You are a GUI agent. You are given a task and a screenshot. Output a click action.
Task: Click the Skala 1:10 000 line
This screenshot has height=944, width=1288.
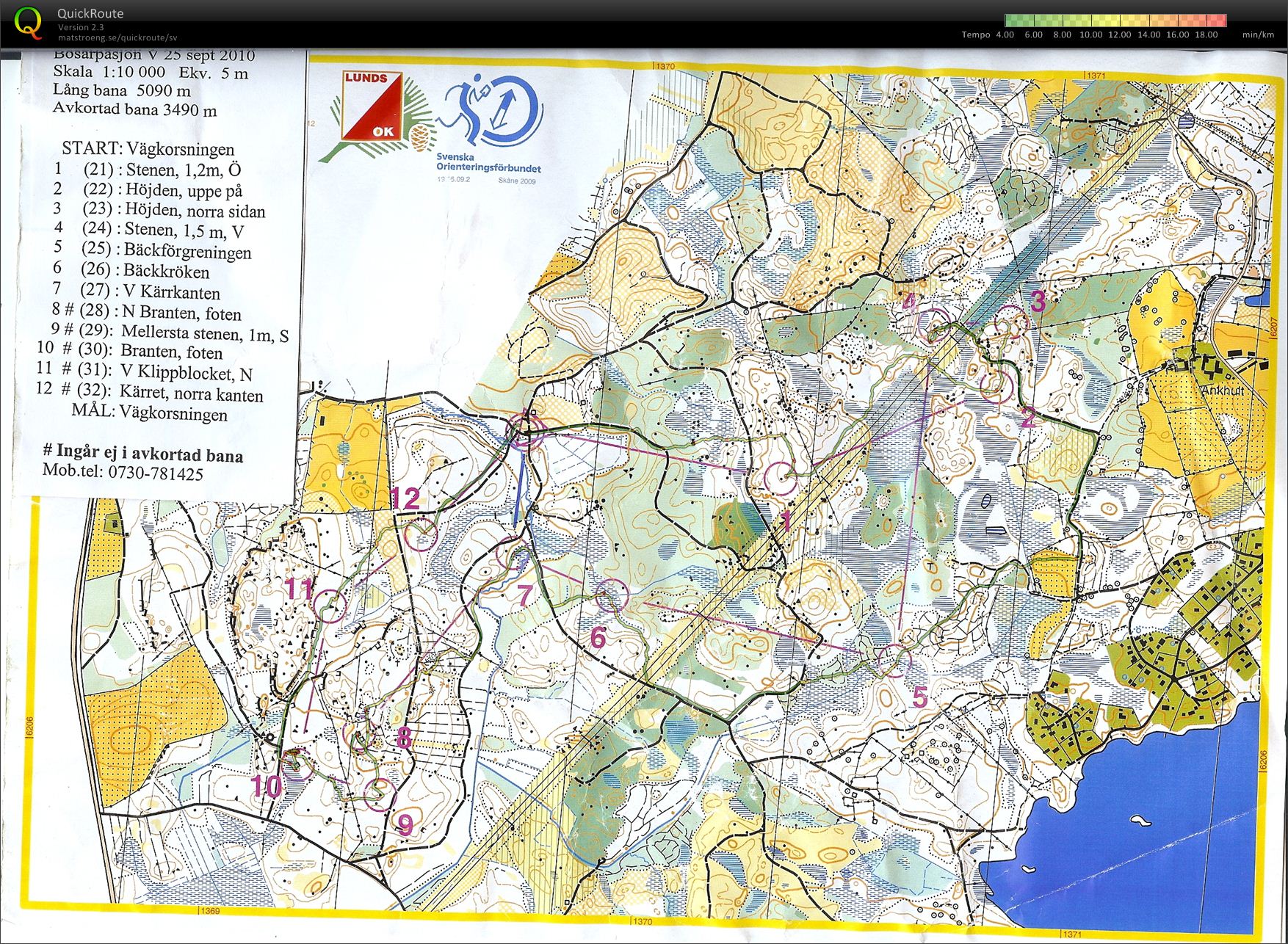[151, 72]
